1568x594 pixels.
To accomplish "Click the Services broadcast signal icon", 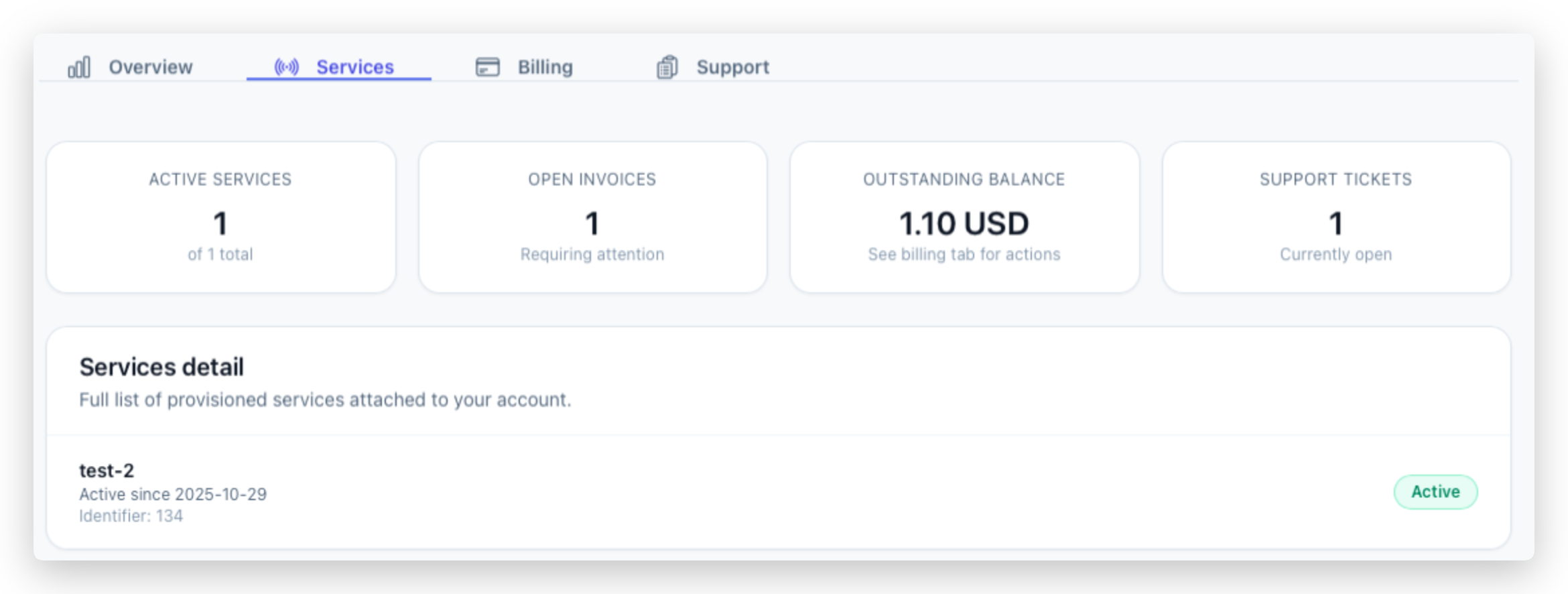I will [287, 67].
